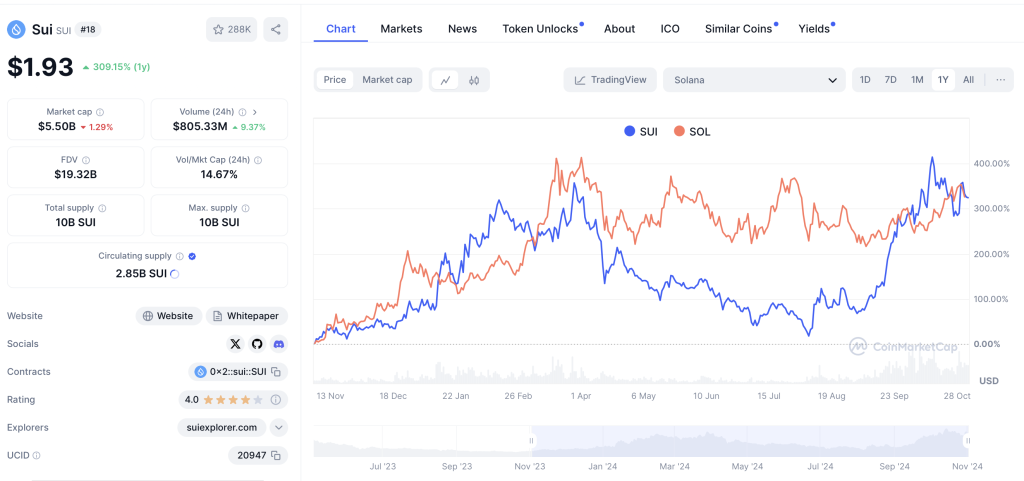Open the X (Twitter) social icon

[235, 344]
